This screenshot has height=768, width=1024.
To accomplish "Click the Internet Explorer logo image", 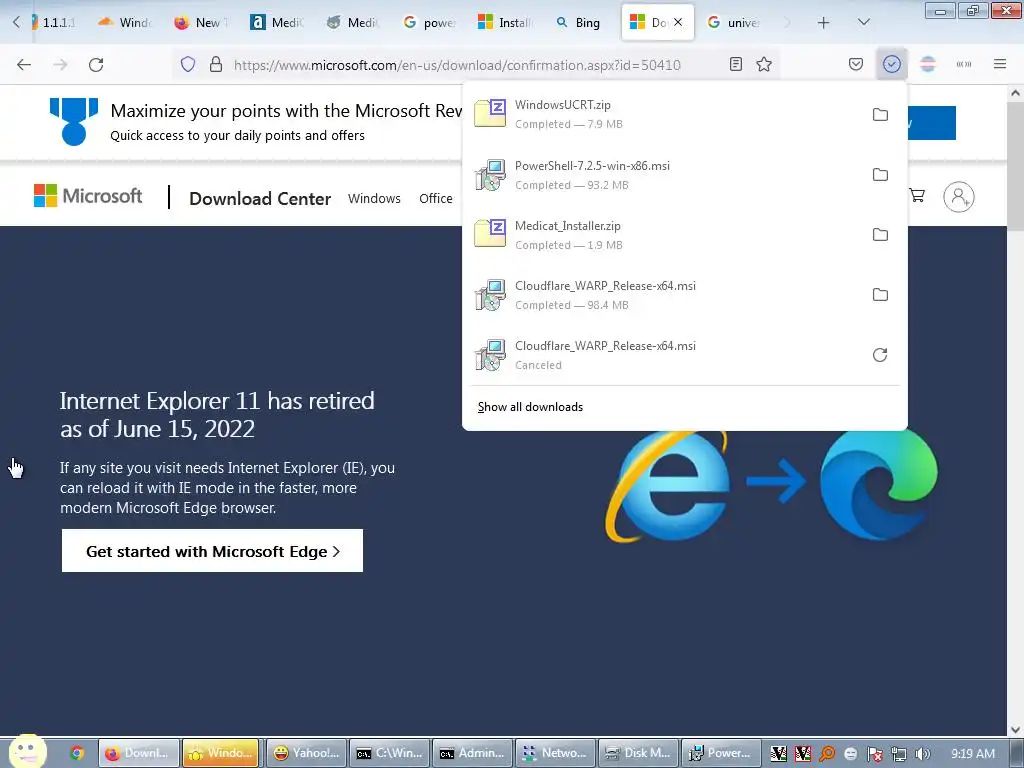I will click(669, 485).
